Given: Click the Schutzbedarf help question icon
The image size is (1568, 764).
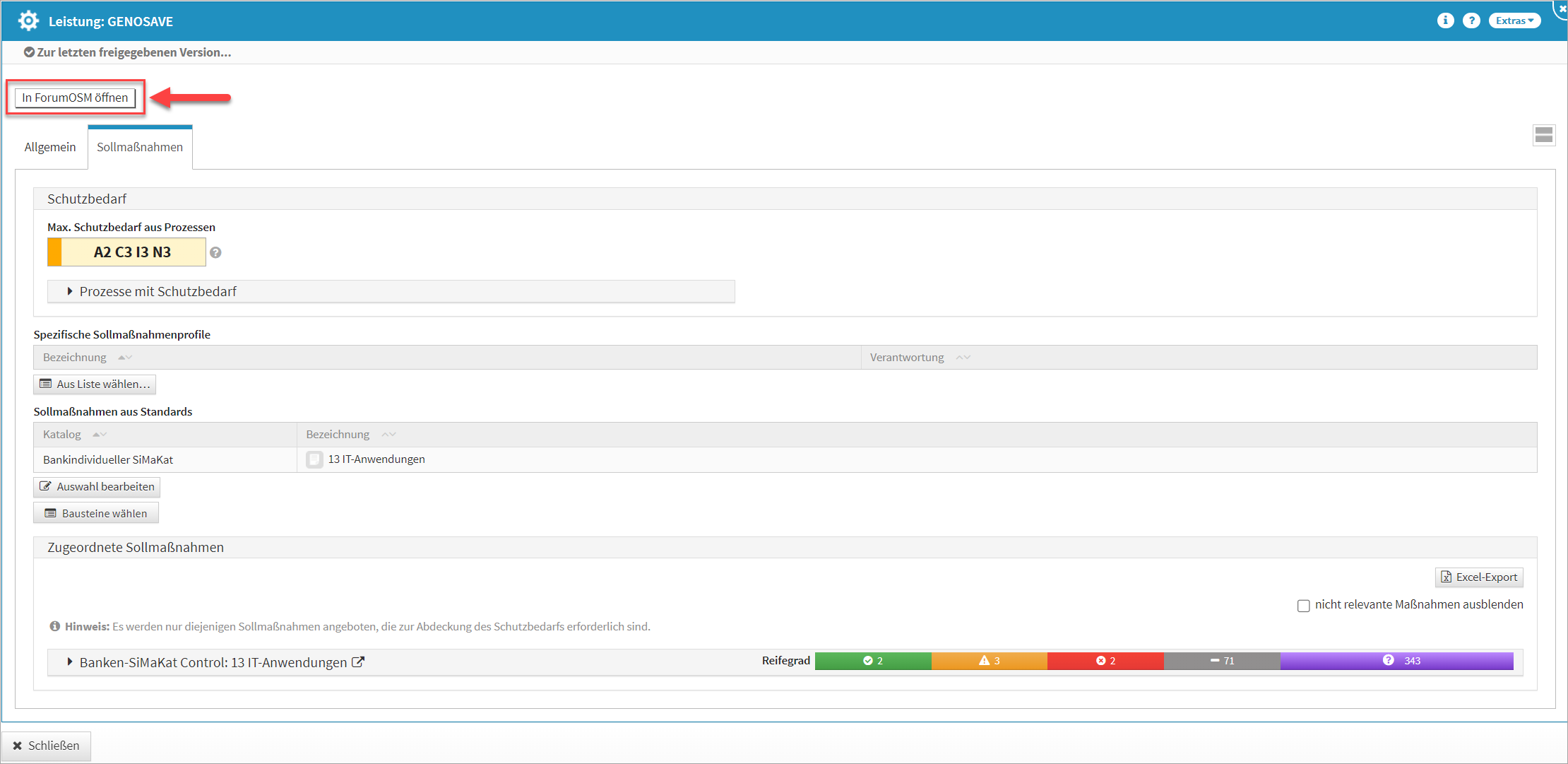Looking at the screenshot, I should click(x=216, y=252).
